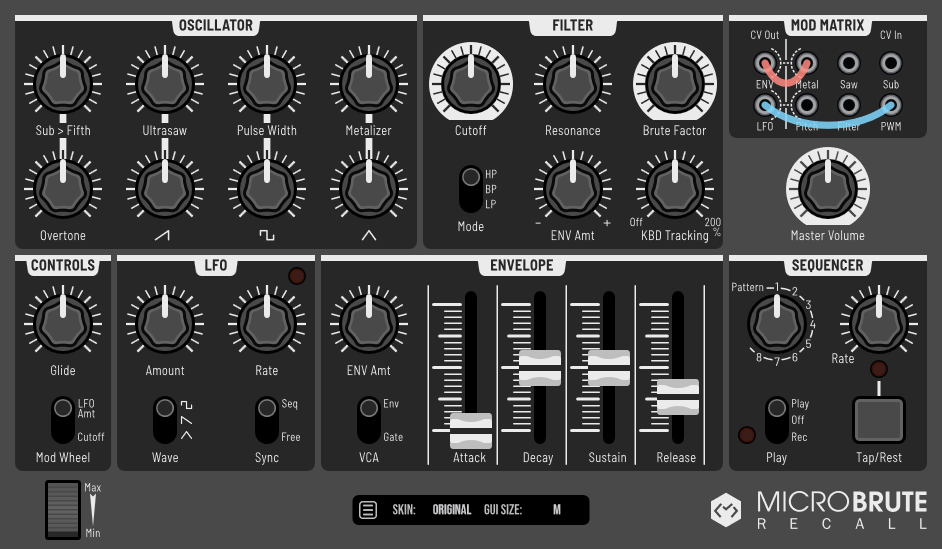Click the triangle wave level knob
The height and width of the screenshot is (549, 942).
369,188
